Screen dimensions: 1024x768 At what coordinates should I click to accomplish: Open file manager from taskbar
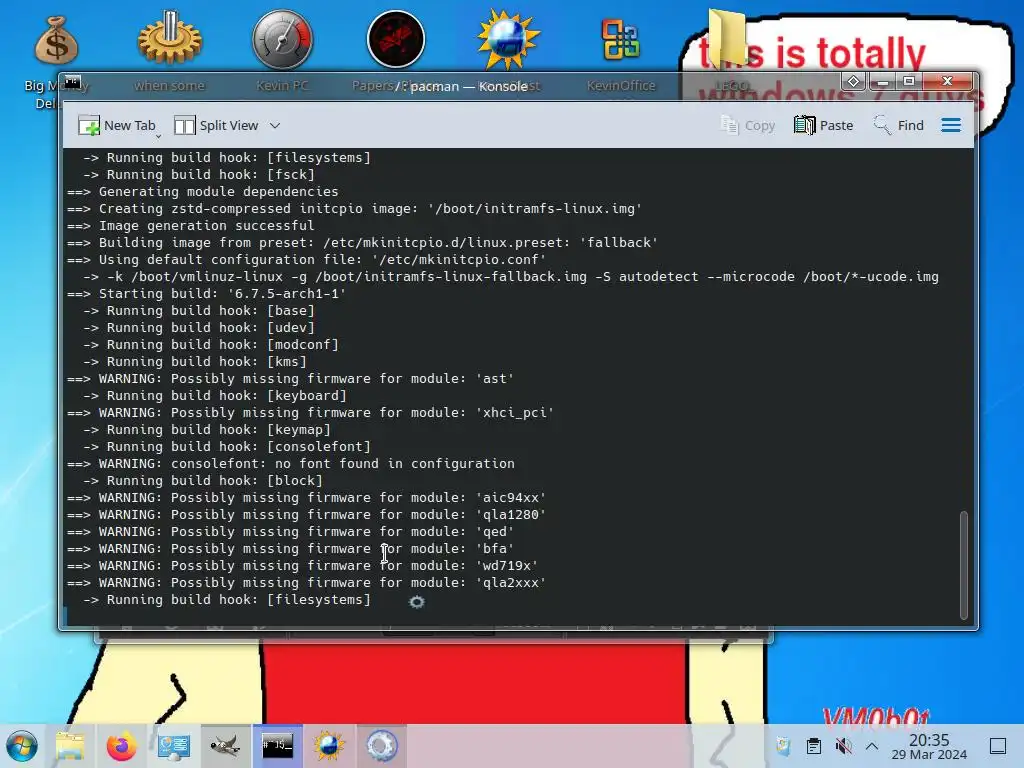[x=70, y=746]
